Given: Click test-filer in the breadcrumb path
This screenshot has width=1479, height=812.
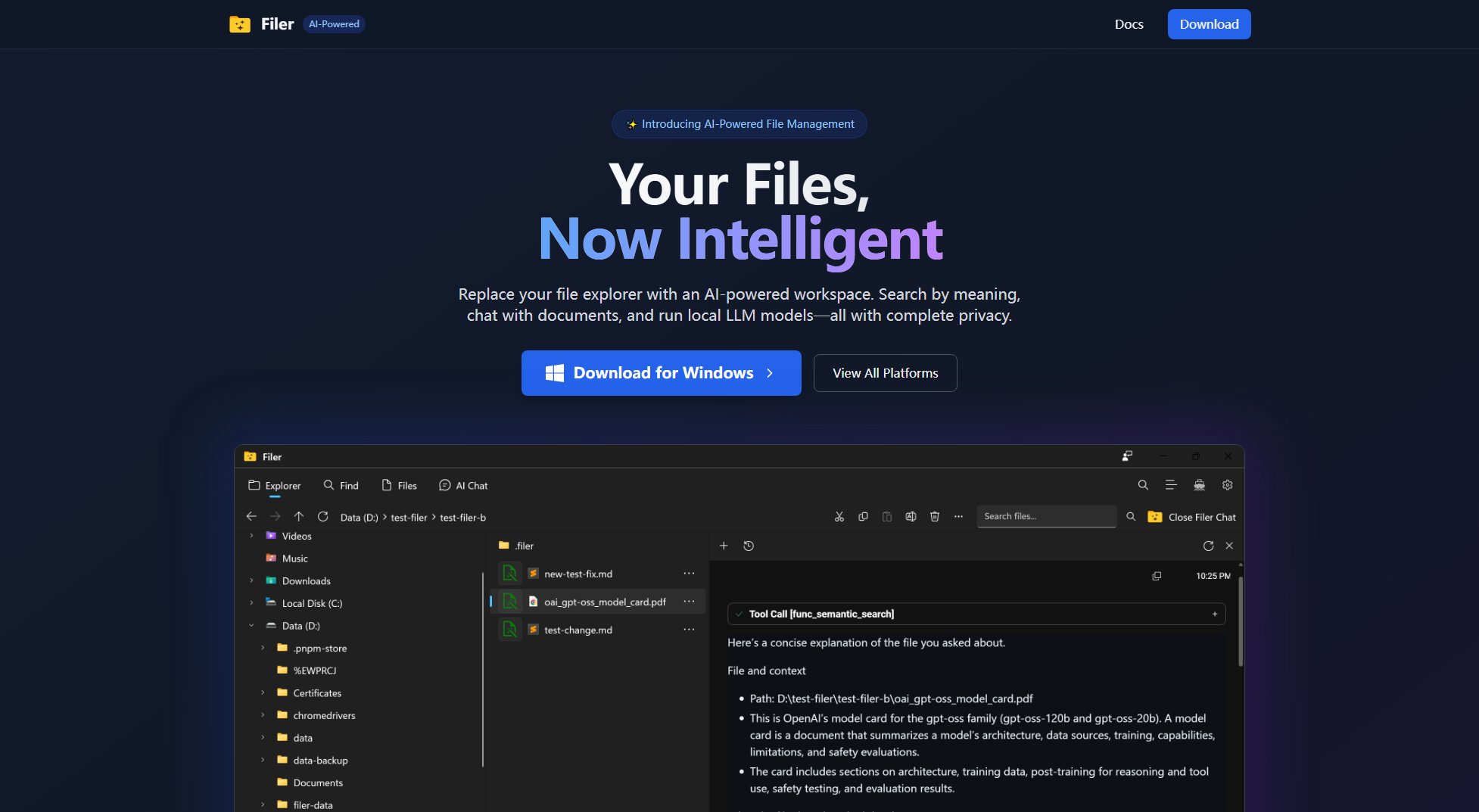Looking at the screenshot, I should tap(409, 518).
